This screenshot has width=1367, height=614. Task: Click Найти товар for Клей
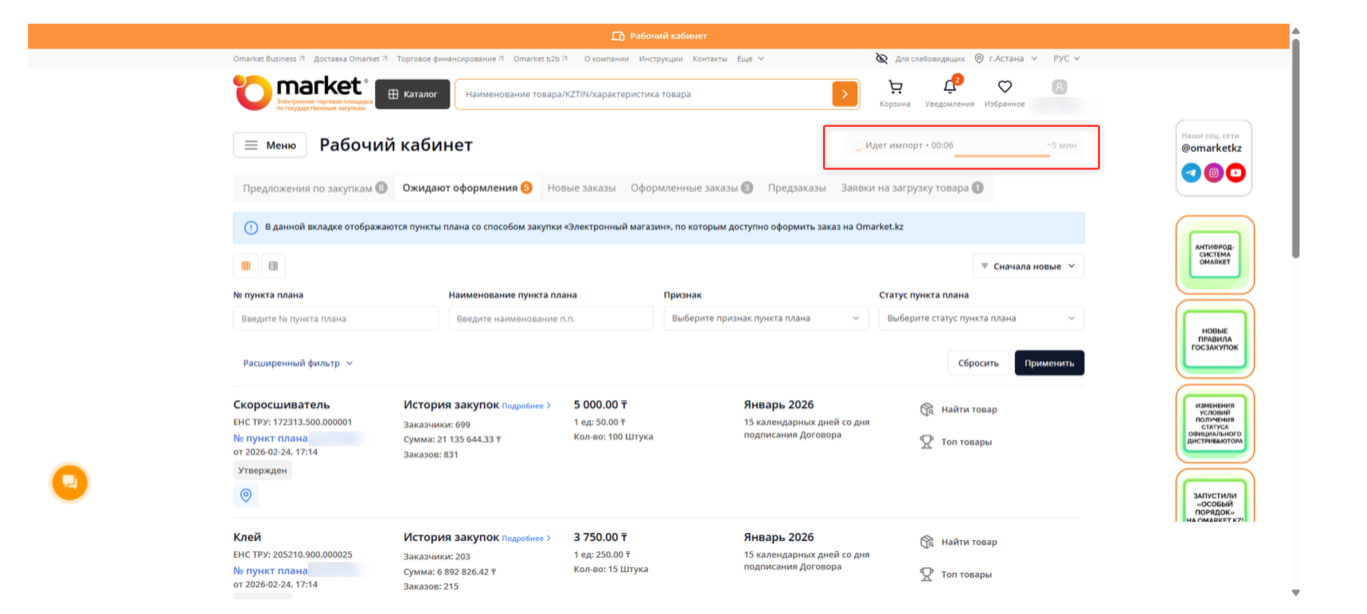tap(958, 542)
